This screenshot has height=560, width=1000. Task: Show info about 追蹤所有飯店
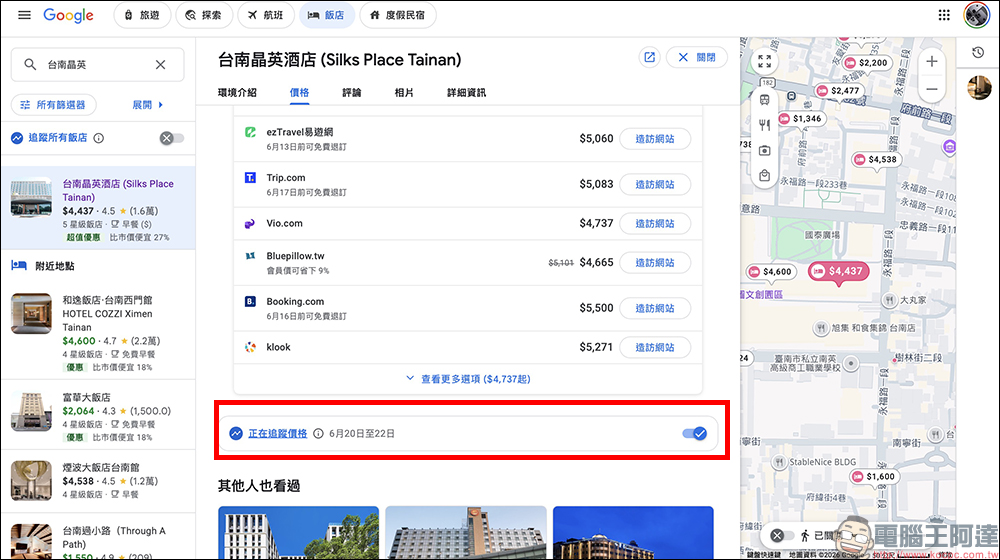[x=99, y=138]
